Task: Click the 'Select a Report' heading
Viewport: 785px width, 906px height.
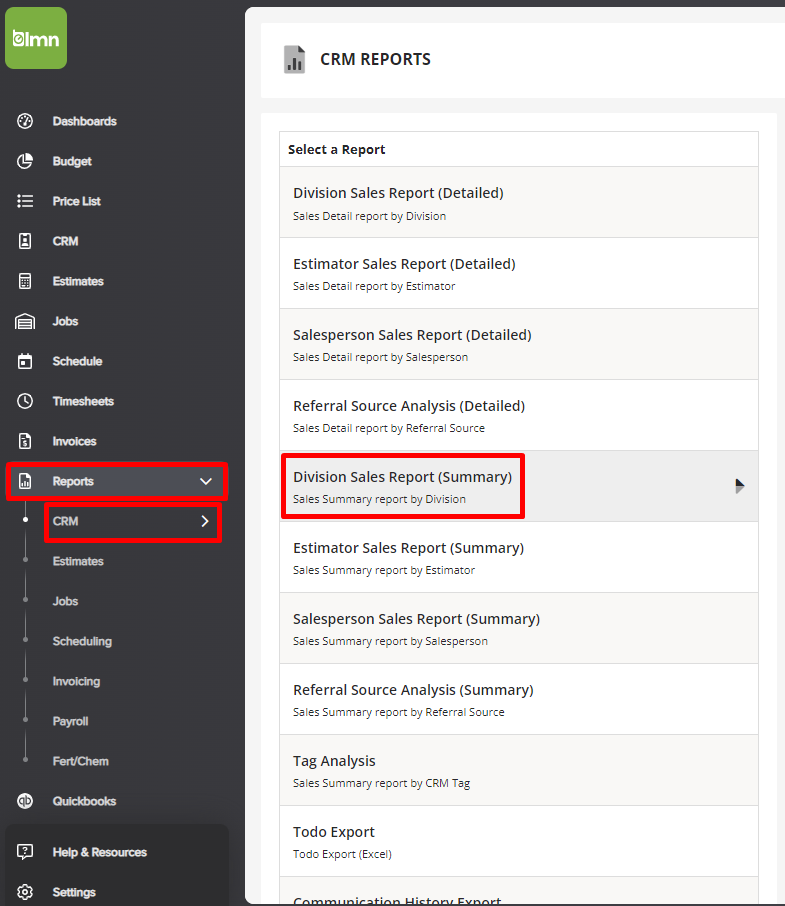Action: [336, 150]
